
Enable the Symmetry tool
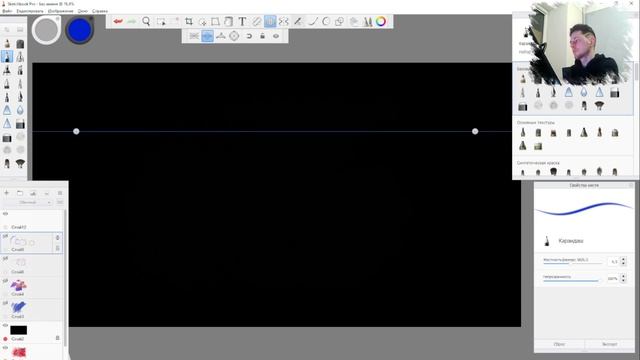coord(284,21)
